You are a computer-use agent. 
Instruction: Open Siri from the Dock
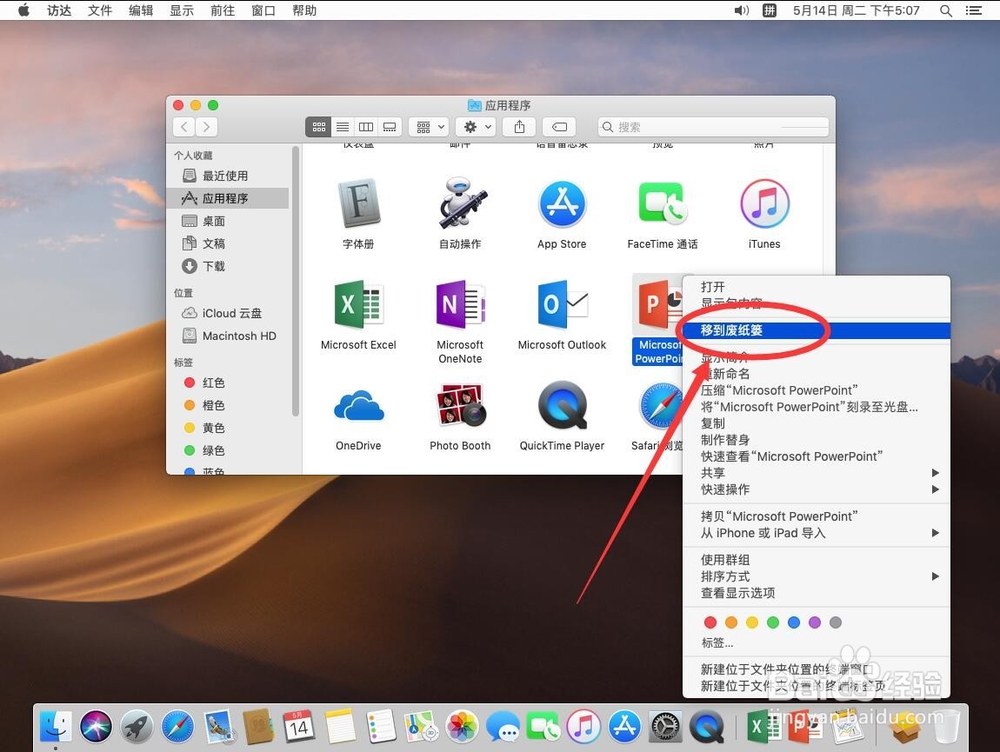[x=96, y=726]
